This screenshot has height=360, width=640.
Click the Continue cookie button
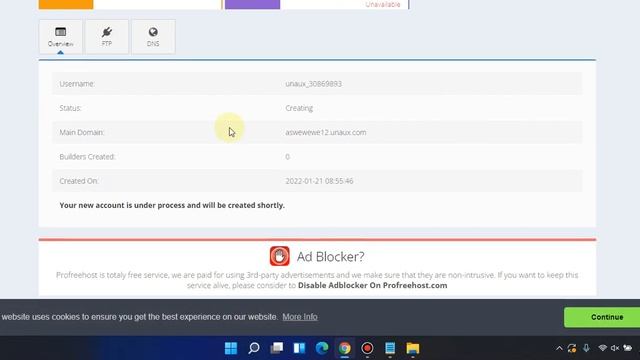[x=602, y=317]
